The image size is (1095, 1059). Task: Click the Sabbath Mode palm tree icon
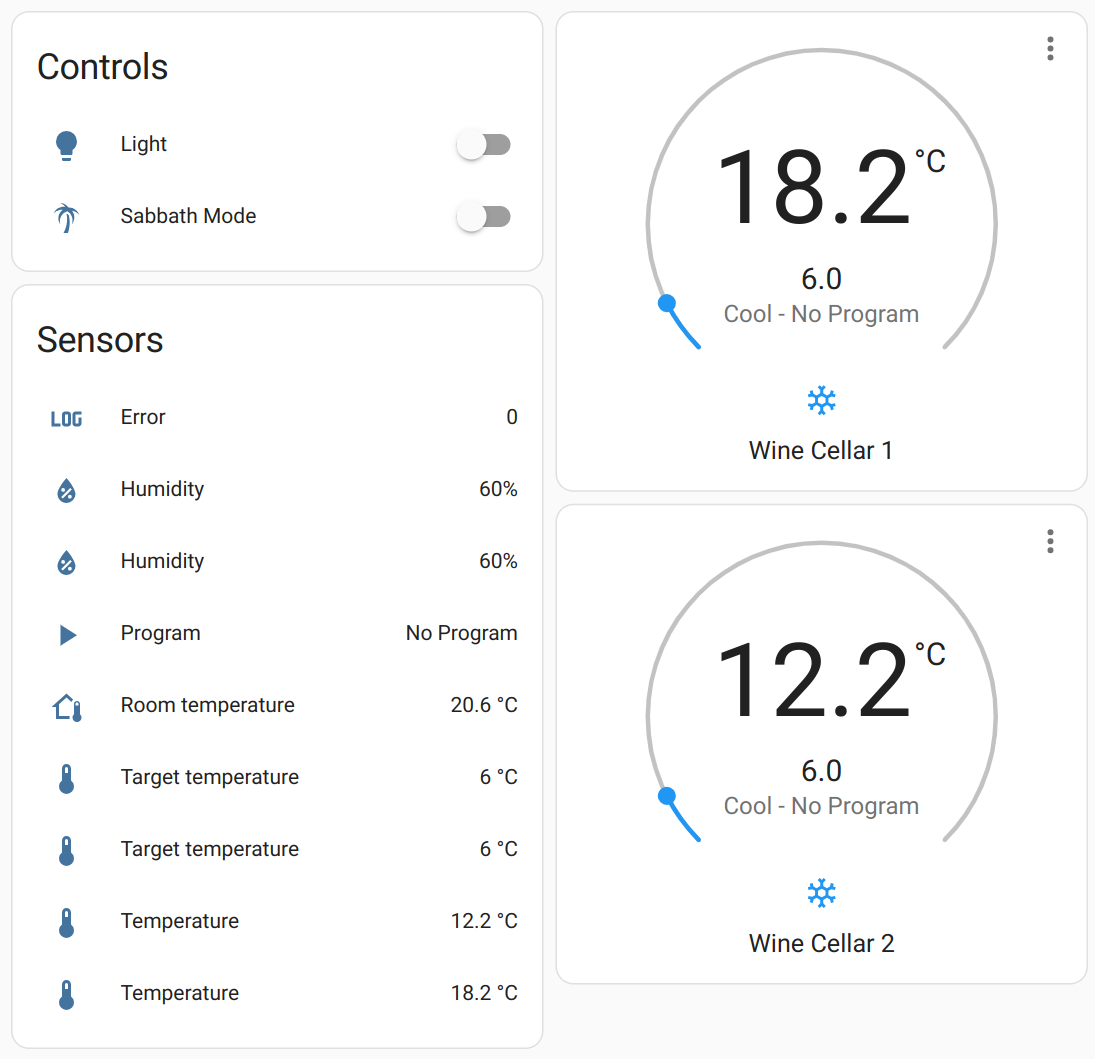(66, 217)
